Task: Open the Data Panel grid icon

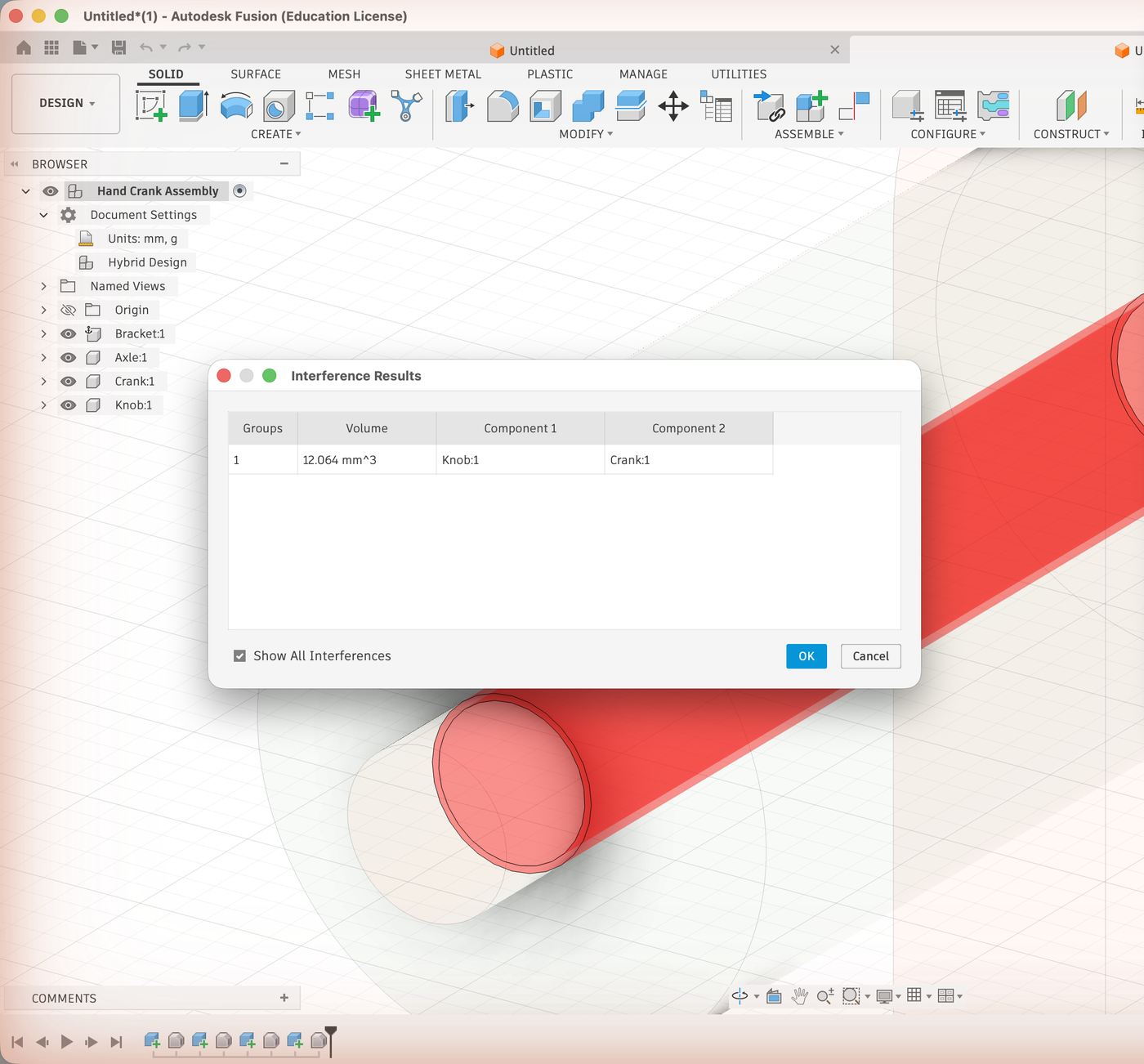Action: point(51,47)
